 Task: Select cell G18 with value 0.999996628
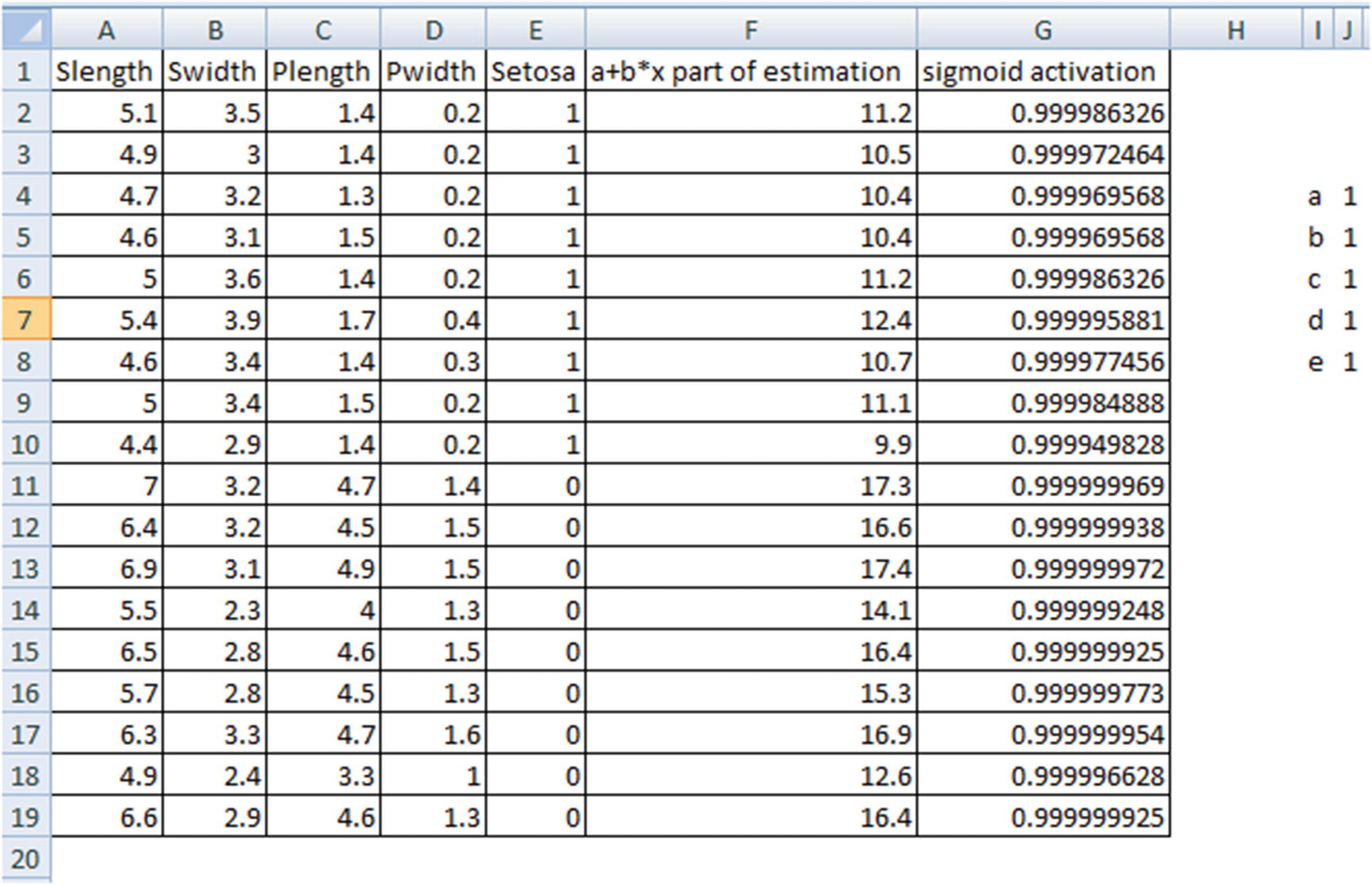tap(1043, 775)
